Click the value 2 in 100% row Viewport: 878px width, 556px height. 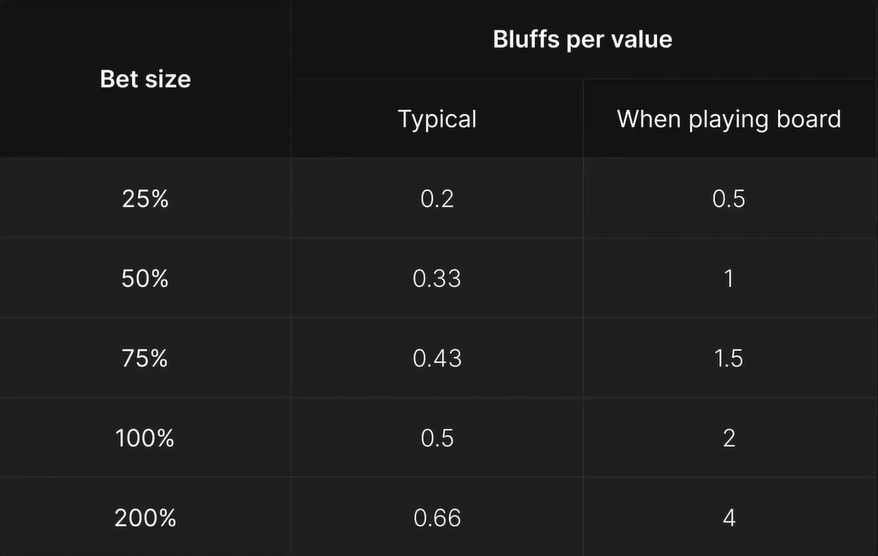click(x=728, y=438)
